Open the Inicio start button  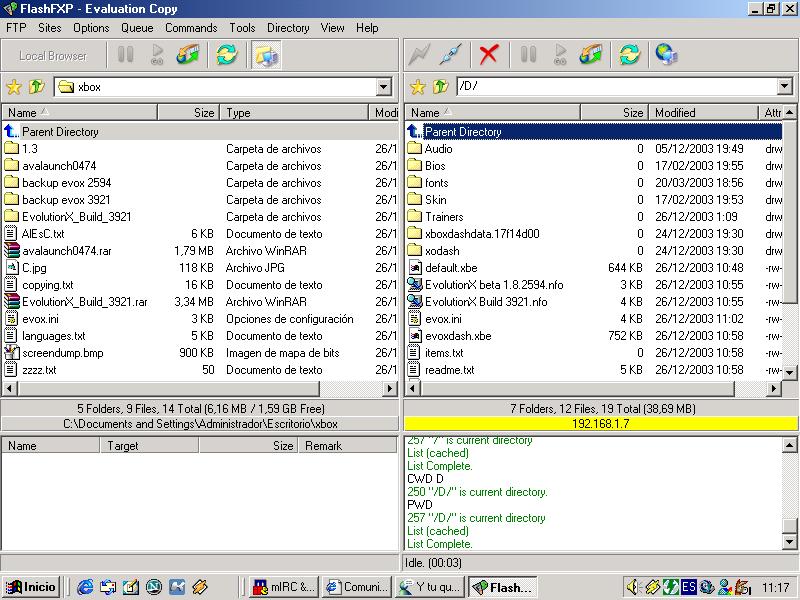[x=31, y=587]
